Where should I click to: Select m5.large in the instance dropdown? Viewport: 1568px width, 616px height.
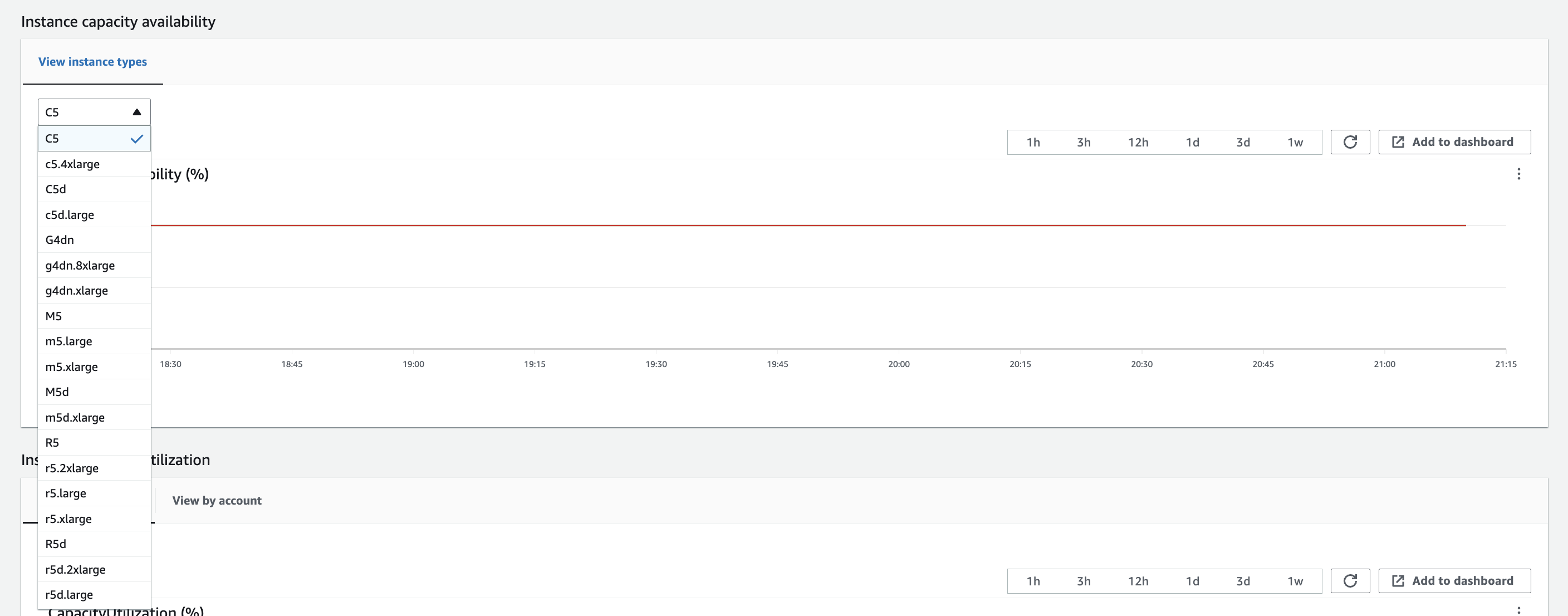point(70,341)
